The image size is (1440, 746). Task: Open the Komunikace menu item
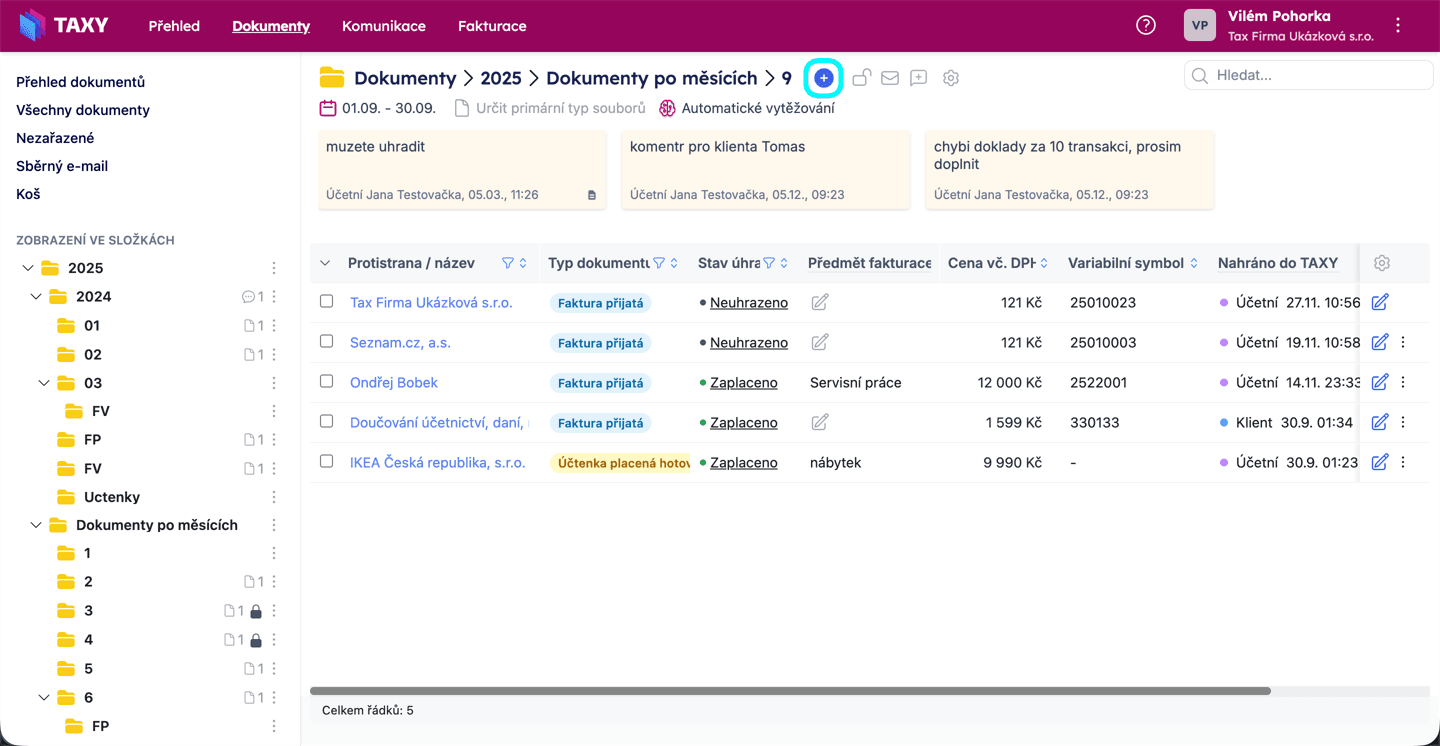[383, 26]
